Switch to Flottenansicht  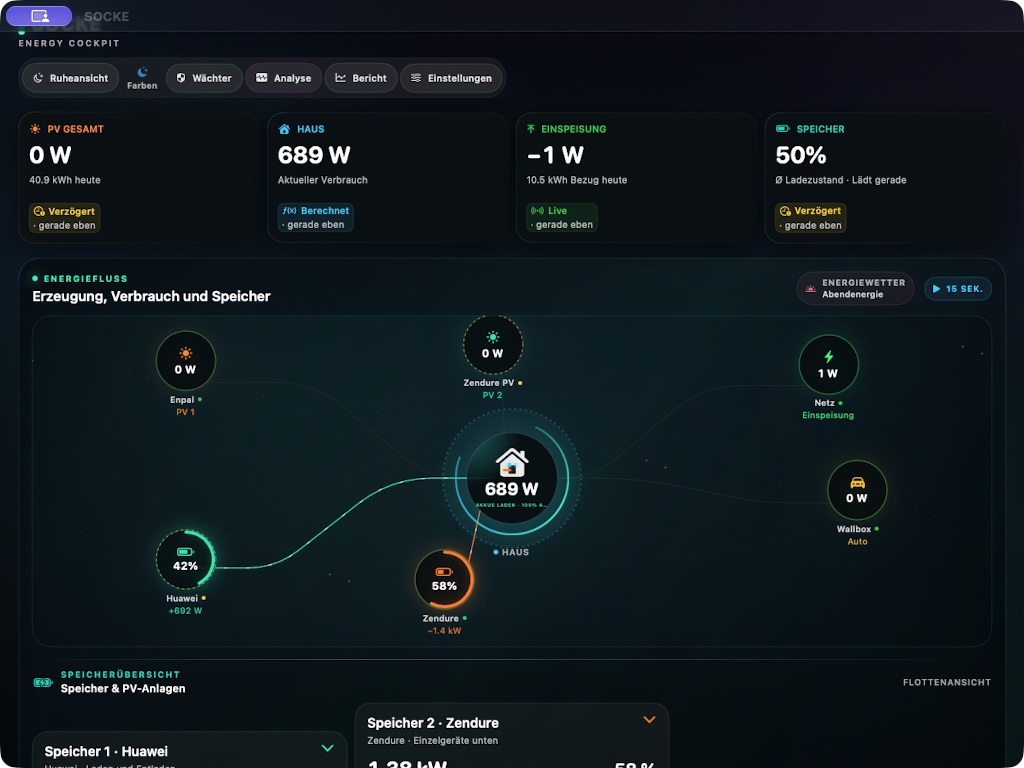946,682
